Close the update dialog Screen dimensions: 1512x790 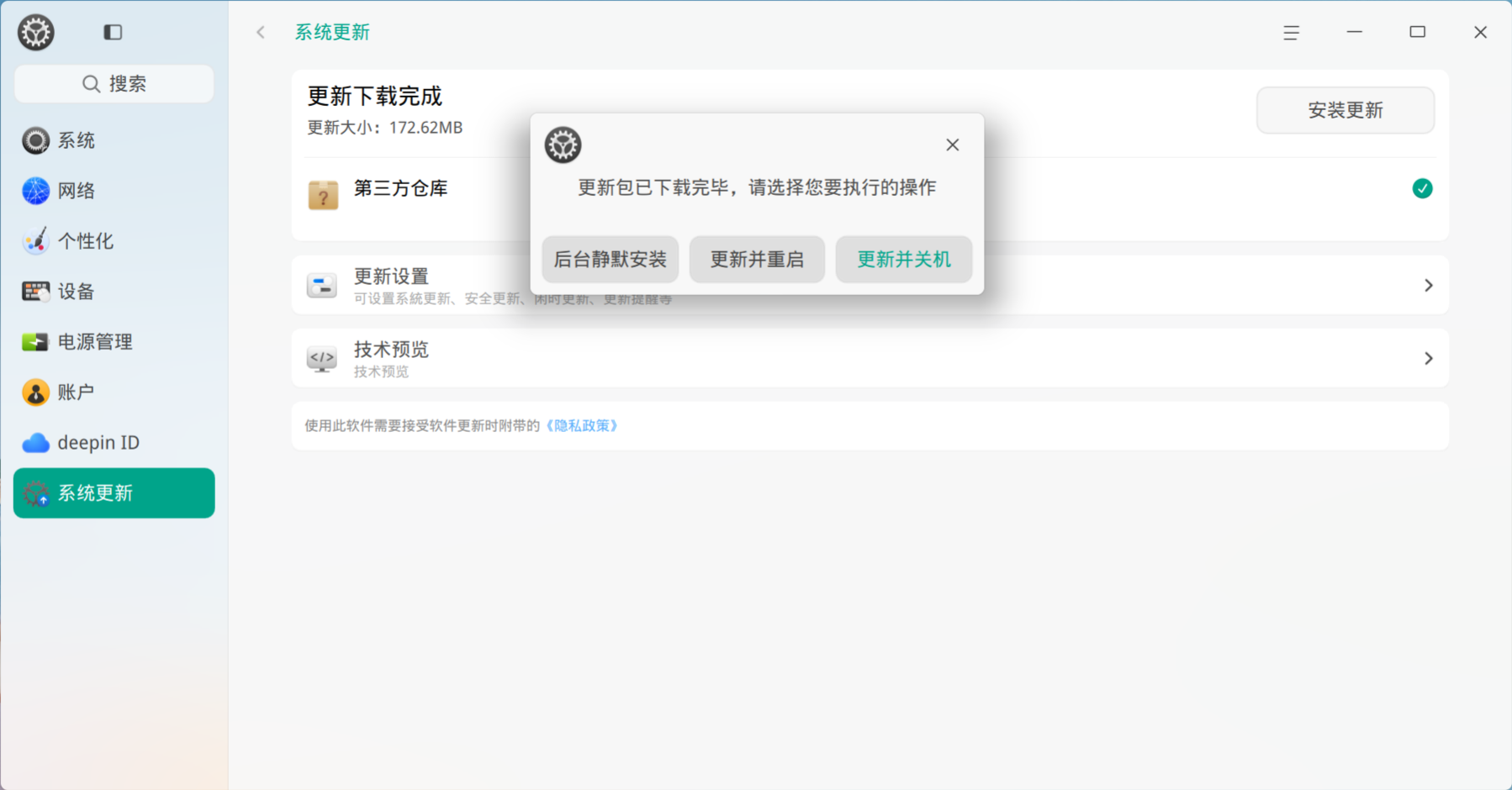click(x=952, y=145)
